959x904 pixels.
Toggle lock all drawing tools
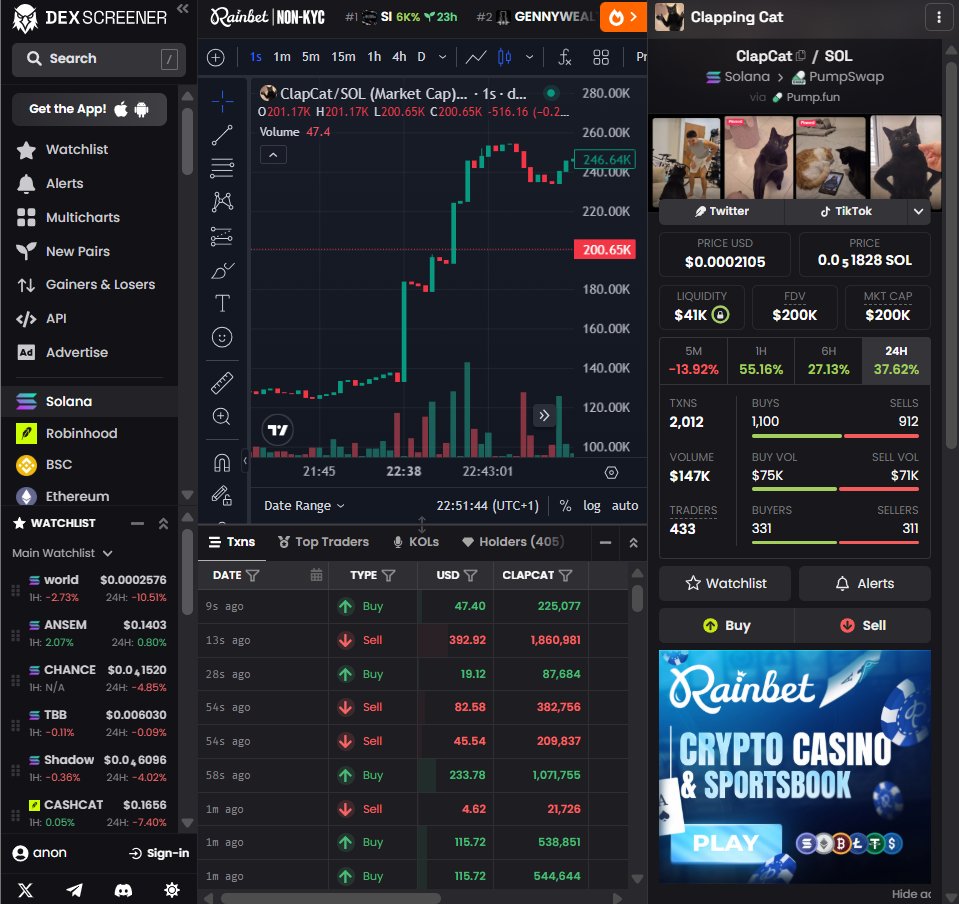coord(222,495)
